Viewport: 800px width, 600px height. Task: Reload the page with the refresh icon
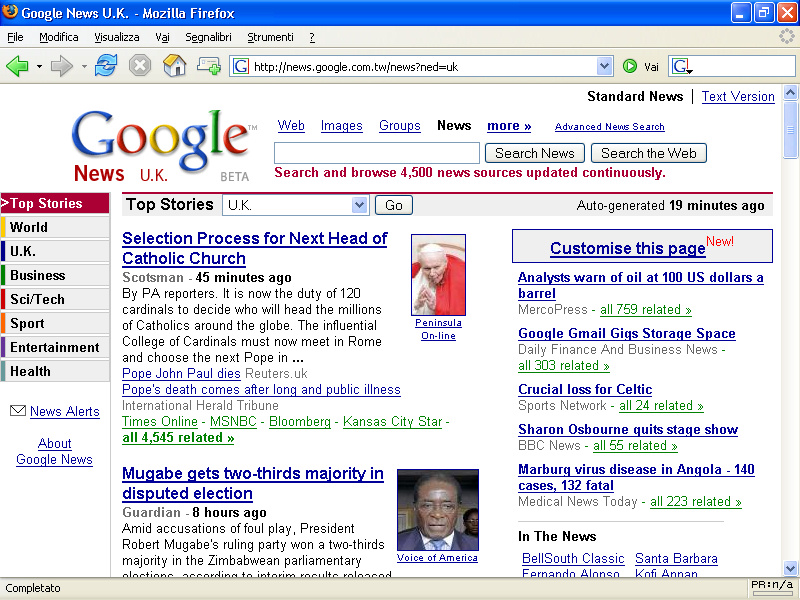[x=106, y=66]
